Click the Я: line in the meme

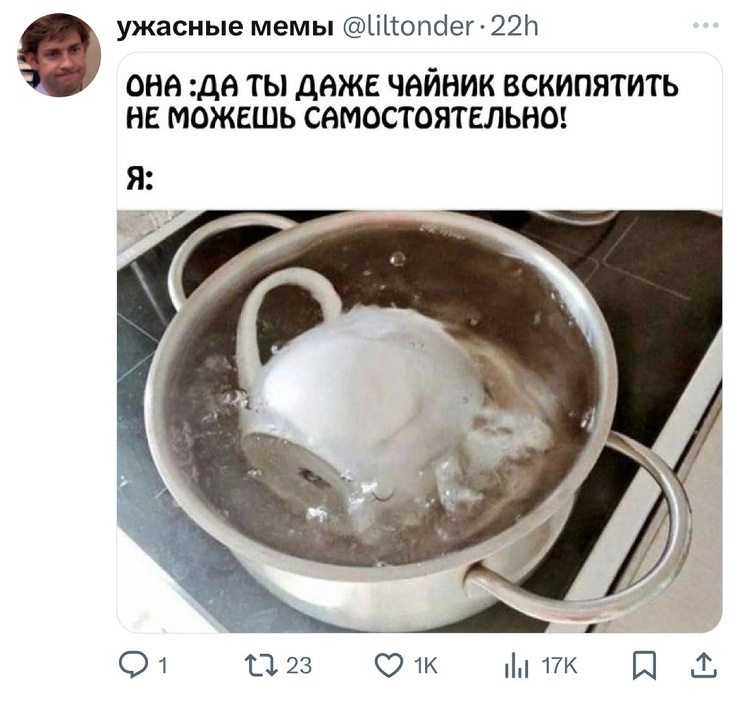pos(140,179)
